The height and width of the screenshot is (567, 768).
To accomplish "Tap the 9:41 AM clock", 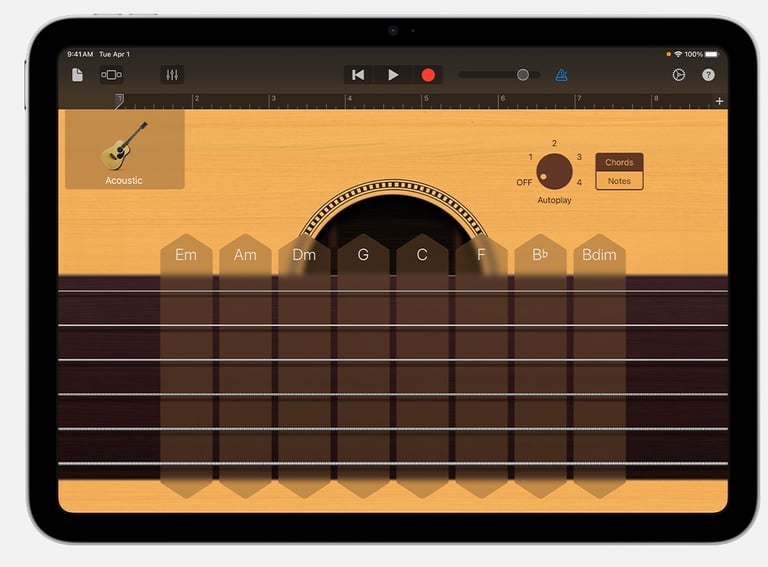I will pyautogui.click(x=80, y=54).
